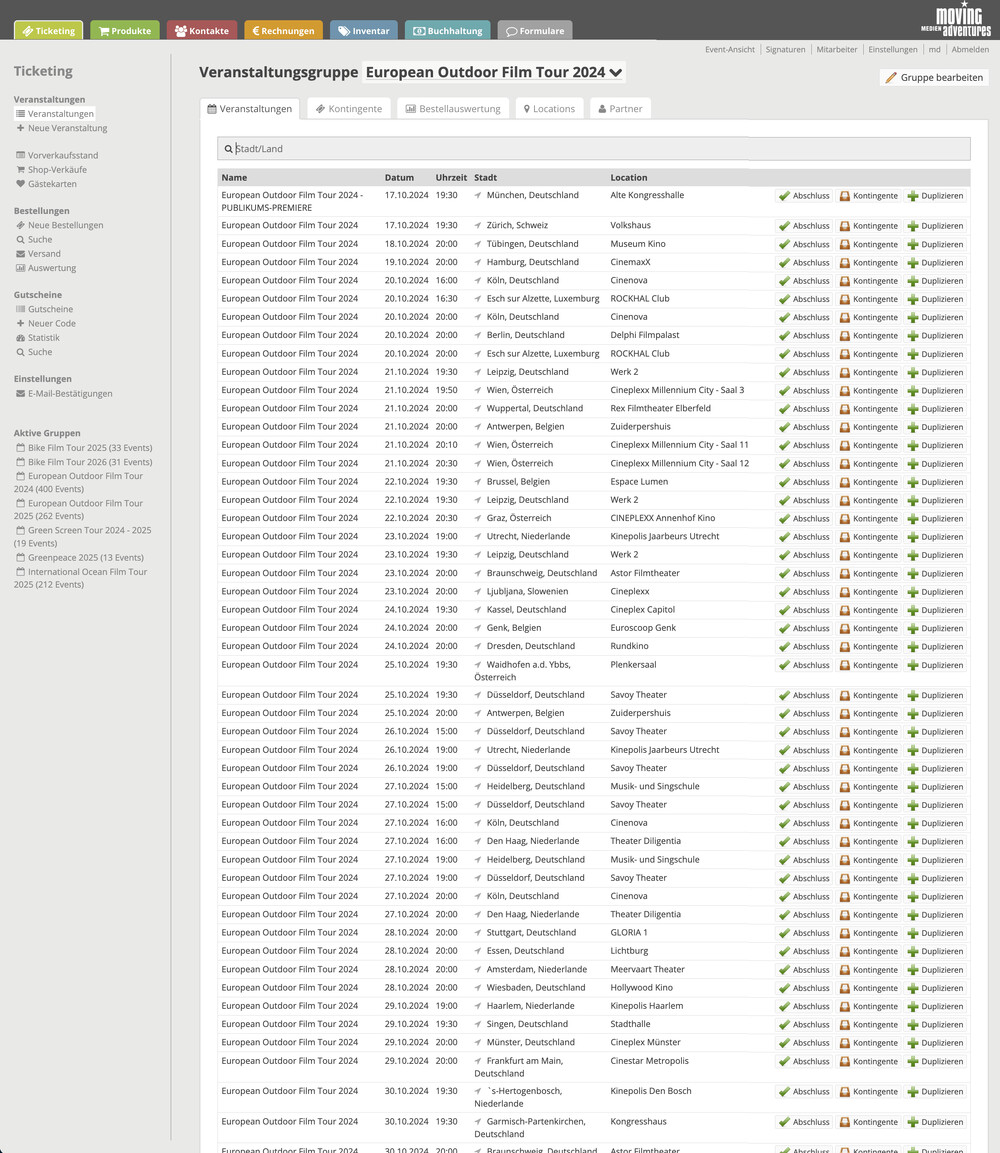Focus the Stadt/Land search field

(x=600, y=149)
